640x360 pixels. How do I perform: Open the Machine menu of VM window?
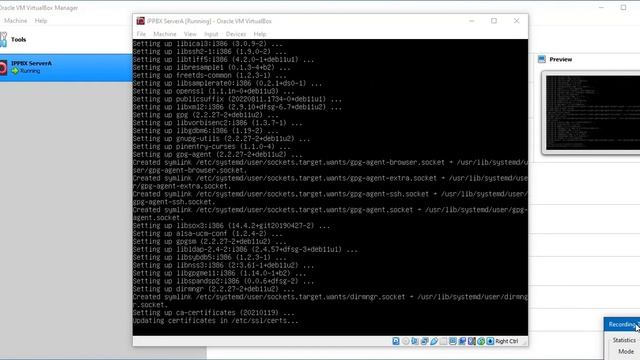click(165, 34)
